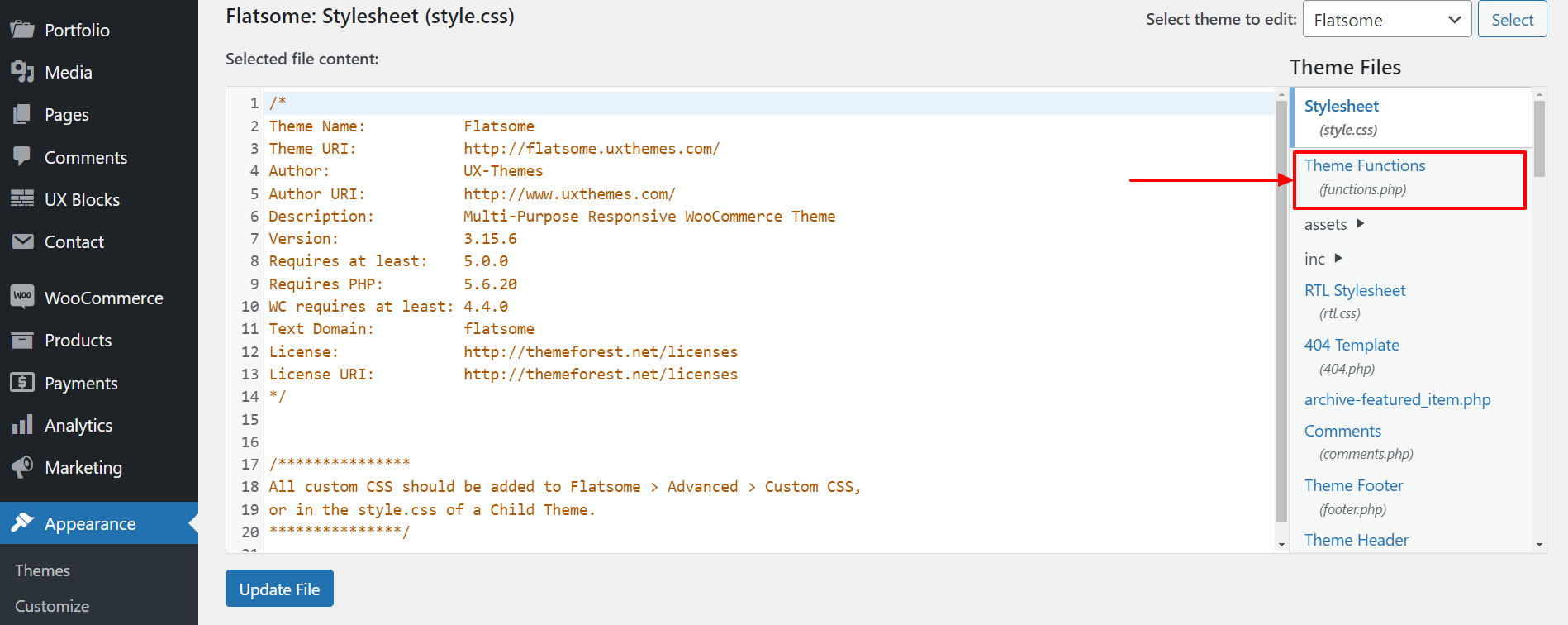Viewport: 1568px width, 625px height.
Task: Click the Requires PHP 5.6.20 line
Action: pos(392,284)
